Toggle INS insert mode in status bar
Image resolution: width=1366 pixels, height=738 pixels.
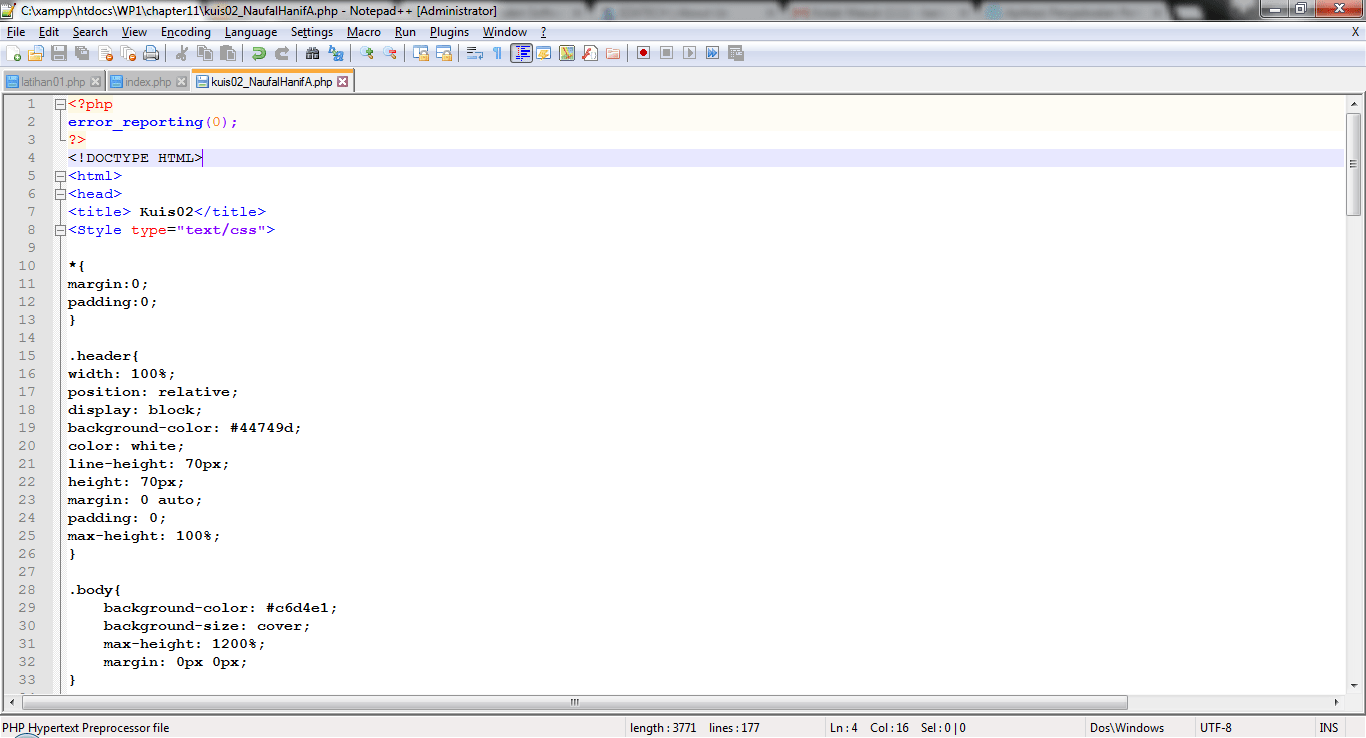(1329, 728)
